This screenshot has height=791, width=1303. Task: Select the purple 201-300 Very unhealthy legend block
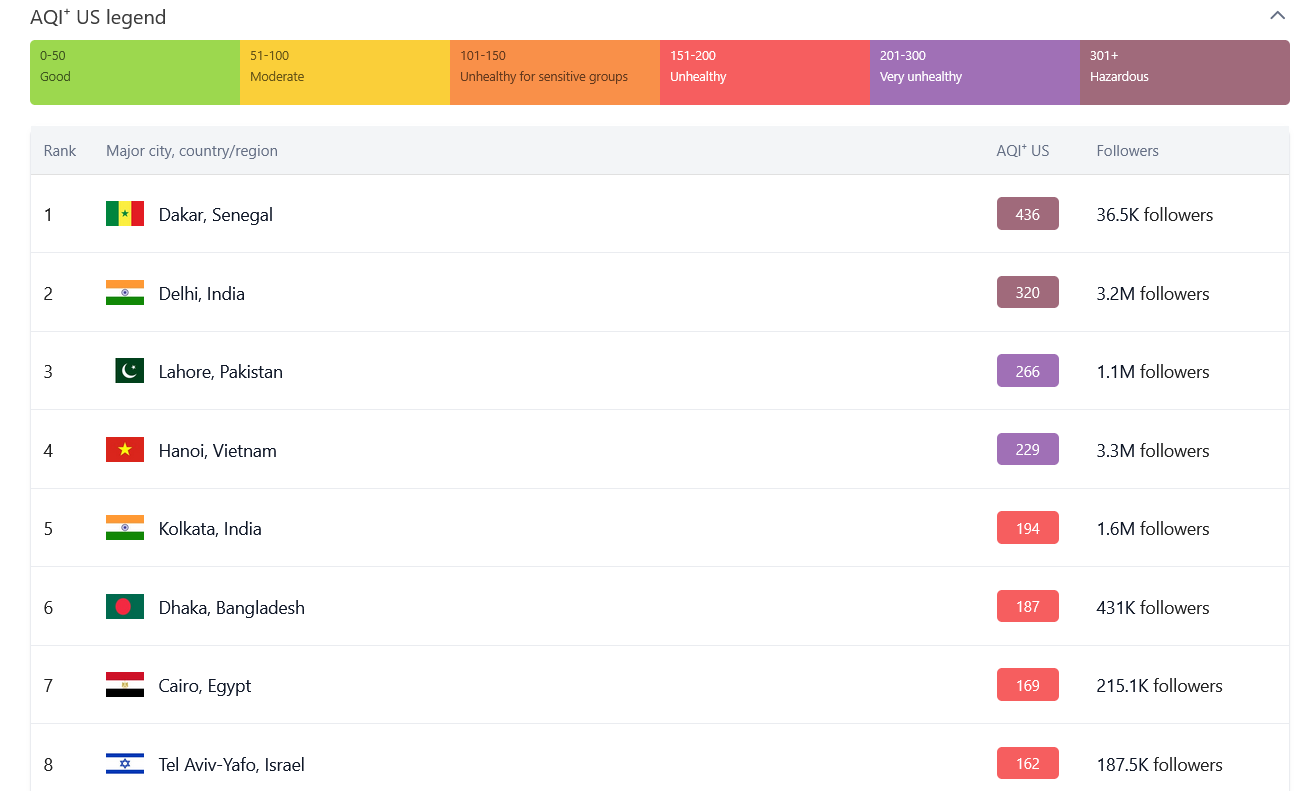(975, 72)
